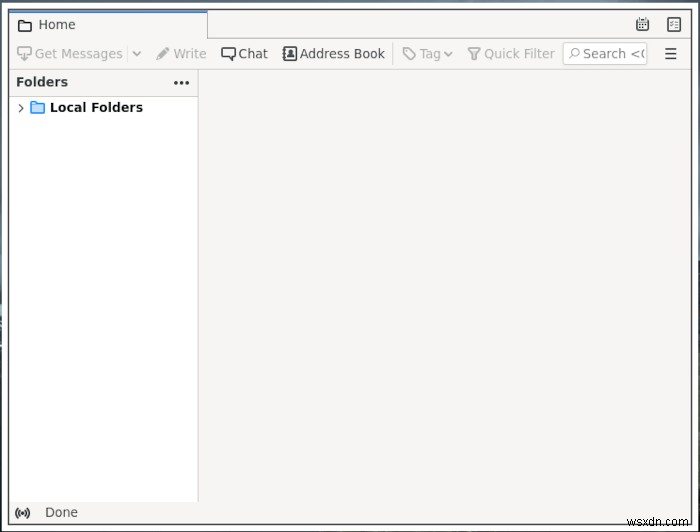Image resolution: width=700 pixels, height=532 pixels.
Task: Open the Address Book
Action: (x=333, y=54)
